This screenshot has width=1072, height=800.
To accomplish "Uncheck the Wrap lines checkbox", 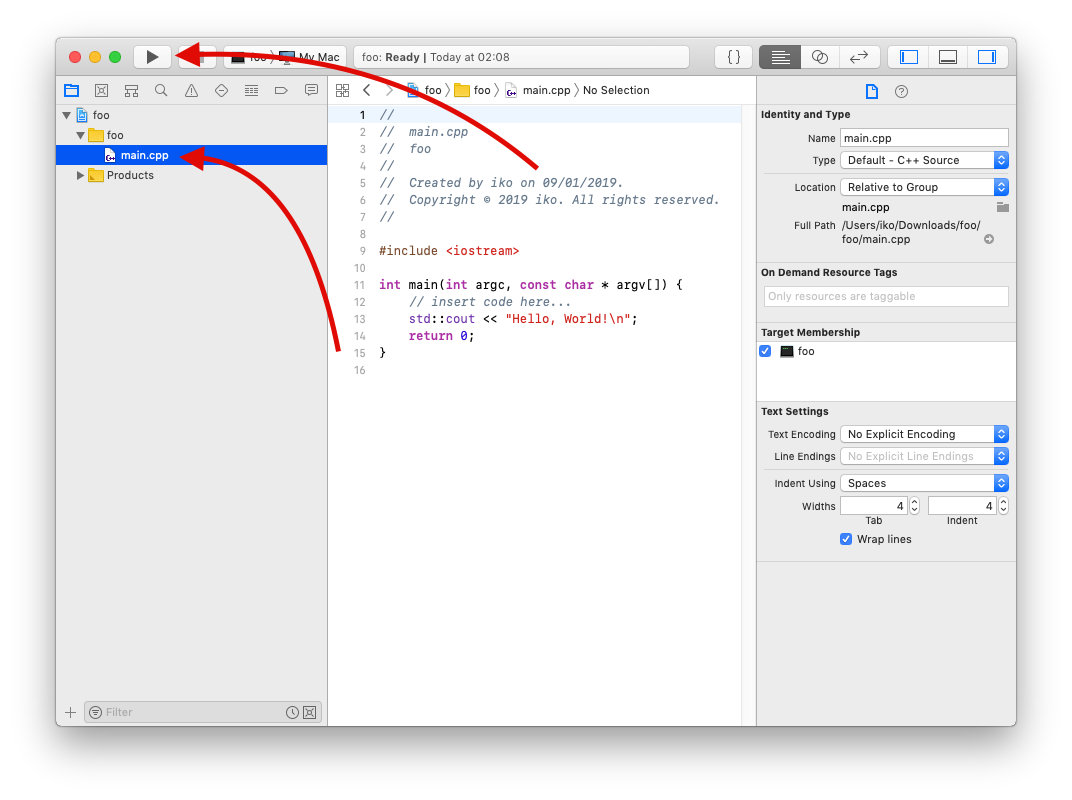I will [x=846, y=539].
